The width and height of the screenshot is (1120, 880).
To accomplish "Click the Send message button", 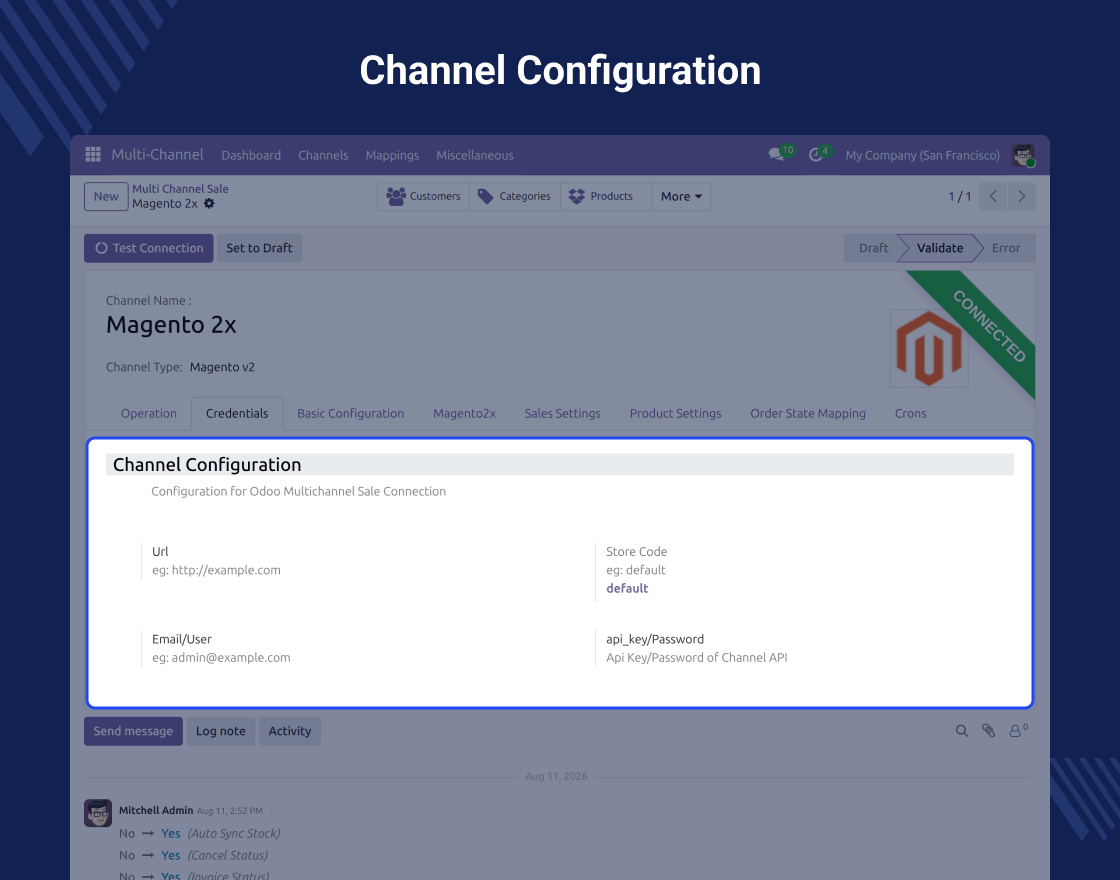I will pyautogui.click(x=133, y=731).
